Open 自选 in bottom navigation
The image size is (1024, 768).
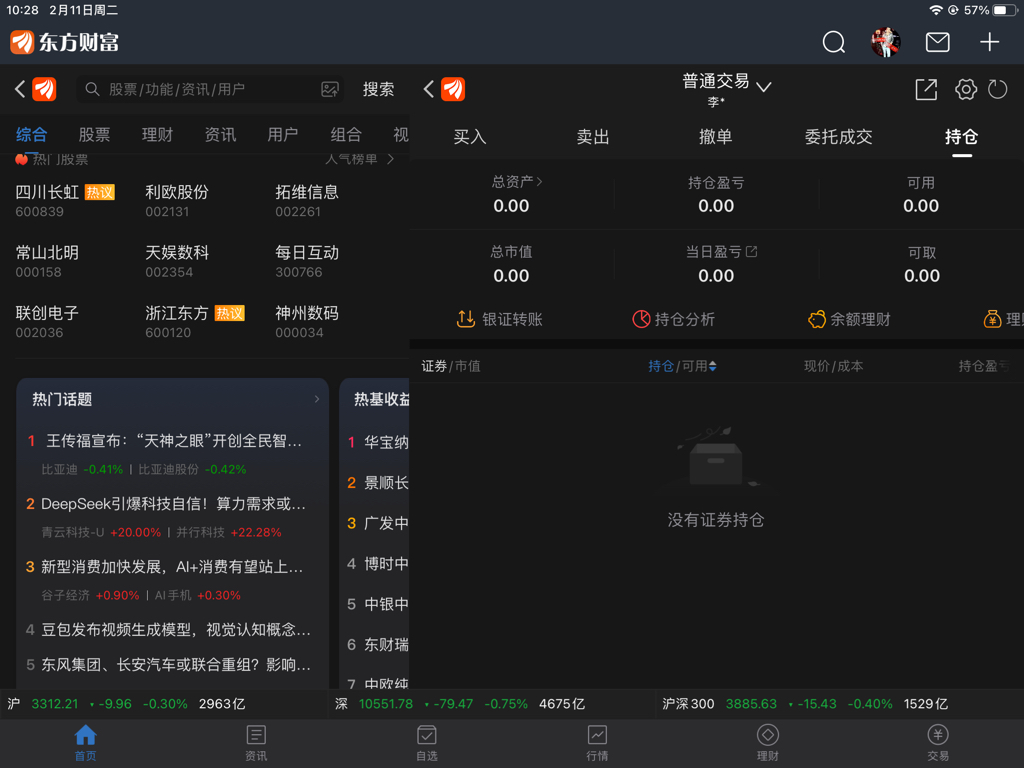point(426,743)
